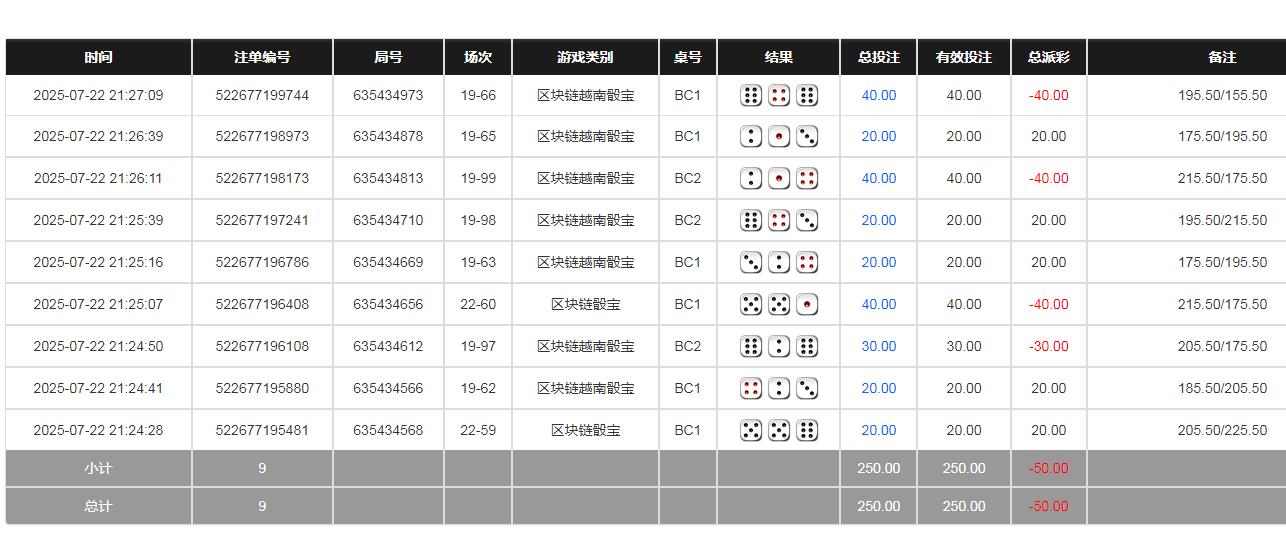This screenshot has height=542, width=1286.
Task: Click the 总计 total row label
Action: point(98,507)
